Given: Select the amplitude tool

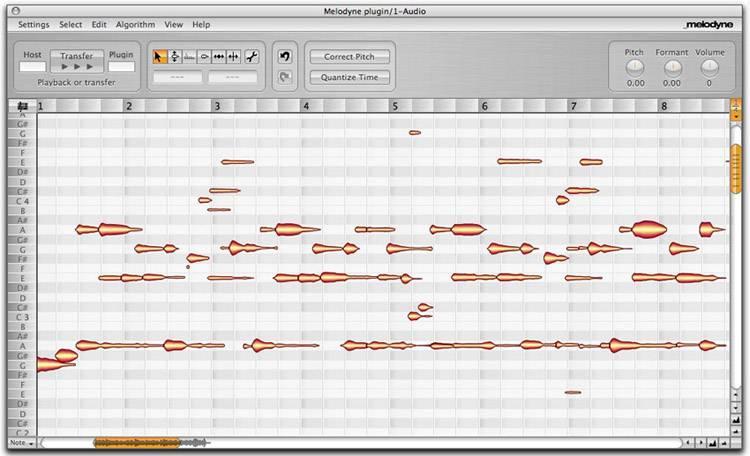Looking at the screenshot, I should point(204,57).
